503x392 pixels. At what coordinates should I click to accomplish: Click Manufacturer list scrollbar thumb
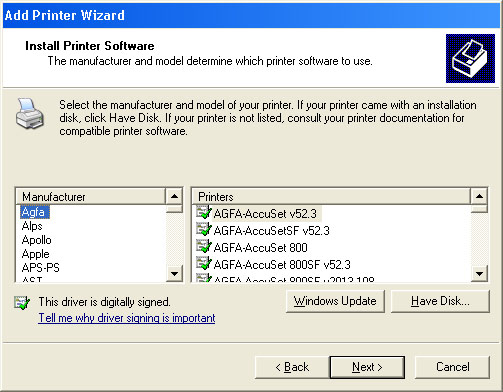pos(174,209)
